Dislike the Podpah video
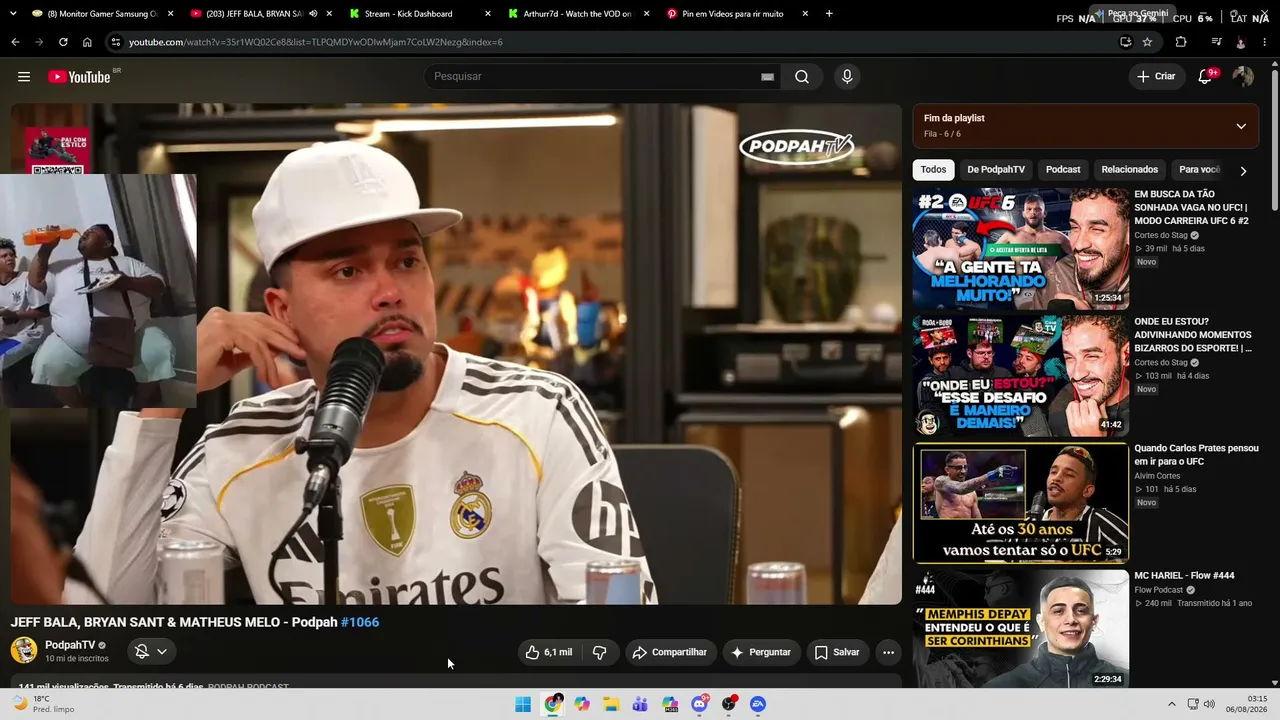 click(600, 652)
